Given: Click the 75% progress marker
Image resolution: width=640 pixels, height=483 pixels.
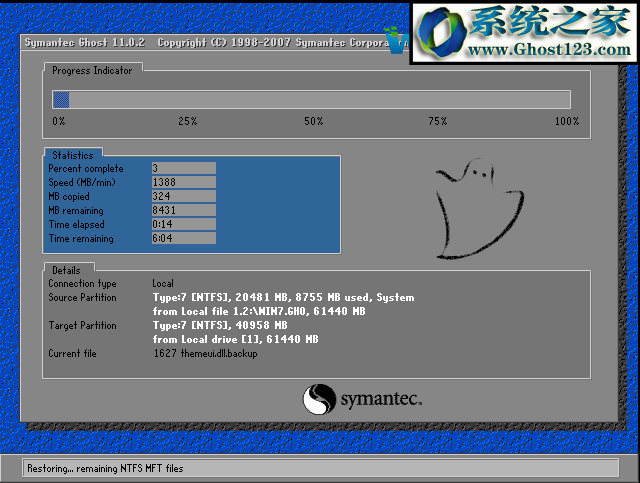Looking at the screenshot, I should [438, 121].
